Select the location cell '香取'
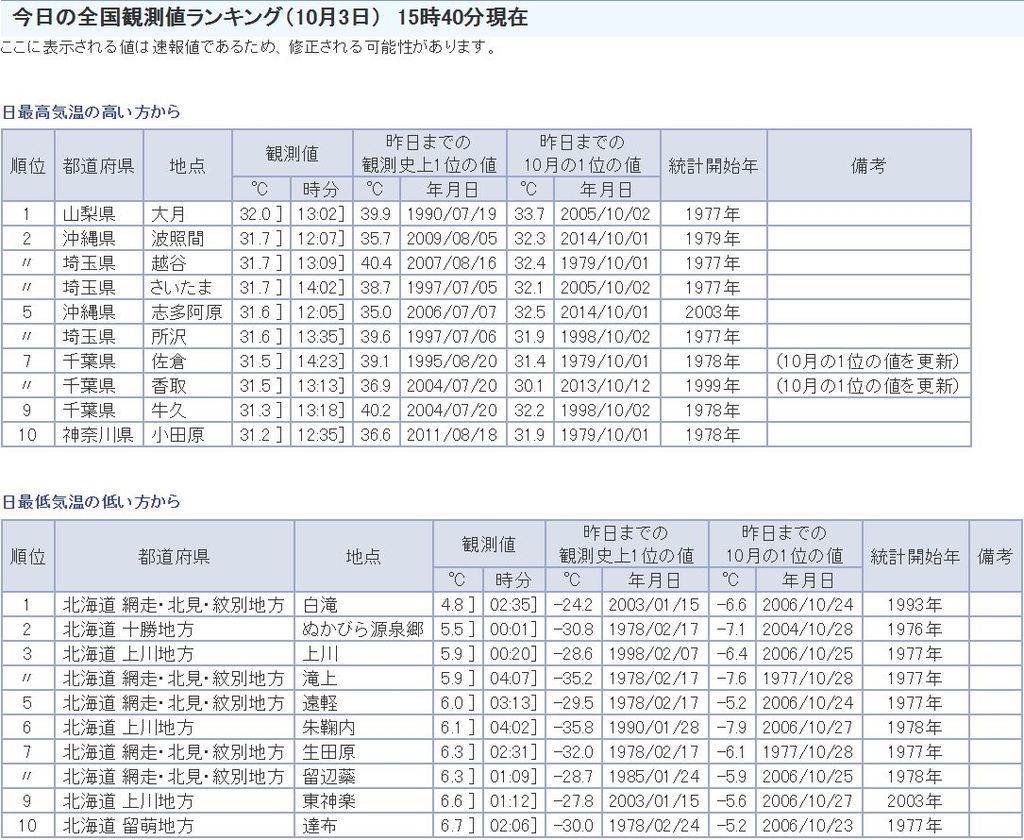Viewport: 1024px width, 840px height. click(187, 385)
